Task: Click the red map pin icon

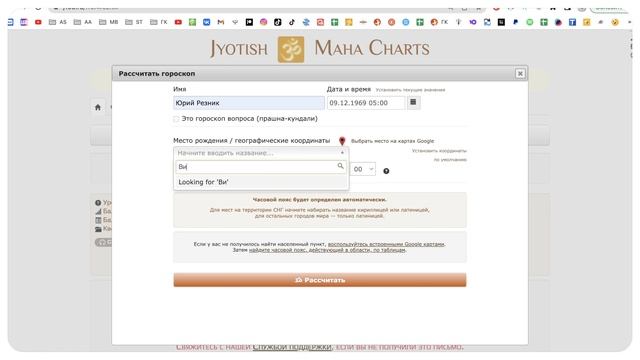Action: [x=342, y=141]
